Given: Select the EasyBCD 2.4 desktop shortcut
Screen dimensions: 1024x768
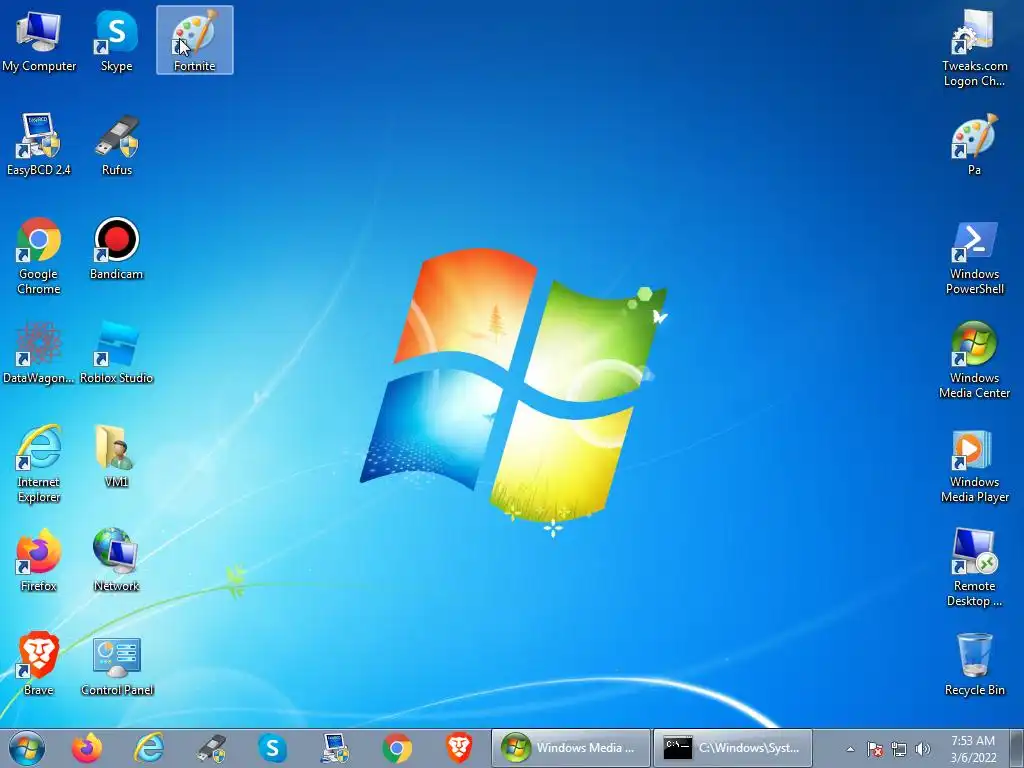Looking at the screenshot, I should 39,145.
